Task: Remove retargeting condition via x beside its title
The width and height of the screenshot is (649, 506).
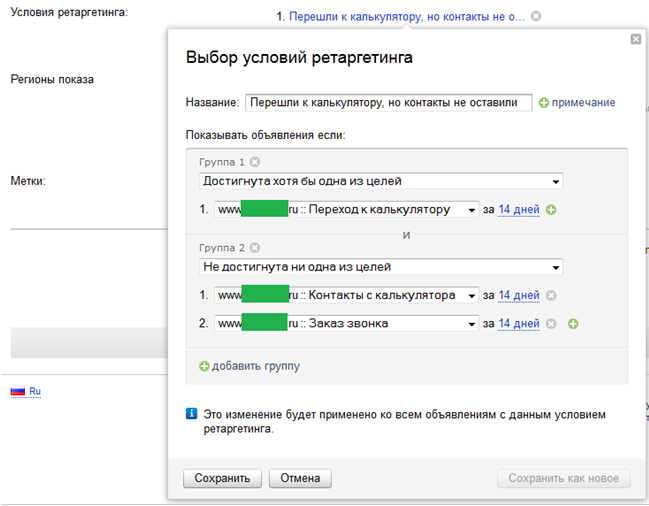Action: coord(536,16)
